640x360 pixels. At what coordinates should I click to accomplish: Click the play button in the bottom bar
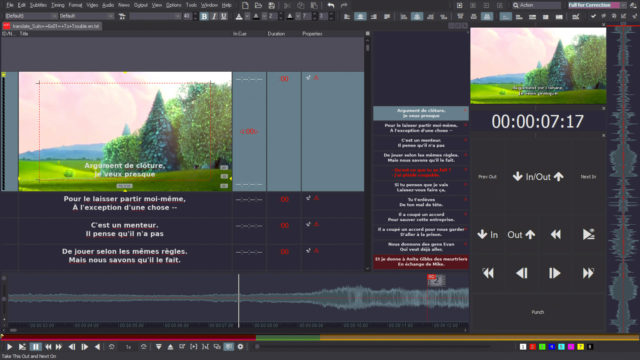point(9,347)
